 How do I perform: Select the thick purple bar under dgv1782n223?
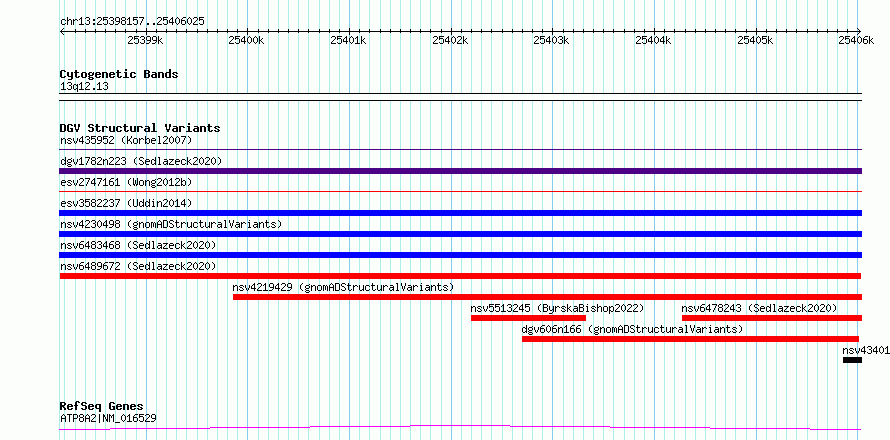(461, 171)
